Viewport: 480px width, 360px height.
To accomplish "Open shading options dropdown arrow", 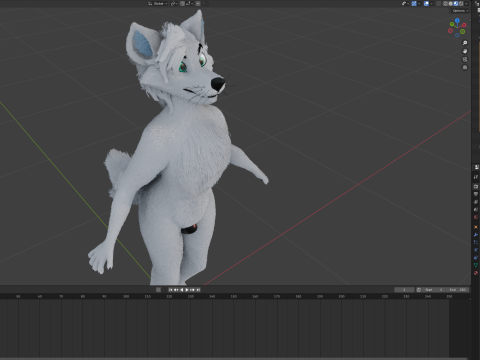I will (x=466, y=4).
